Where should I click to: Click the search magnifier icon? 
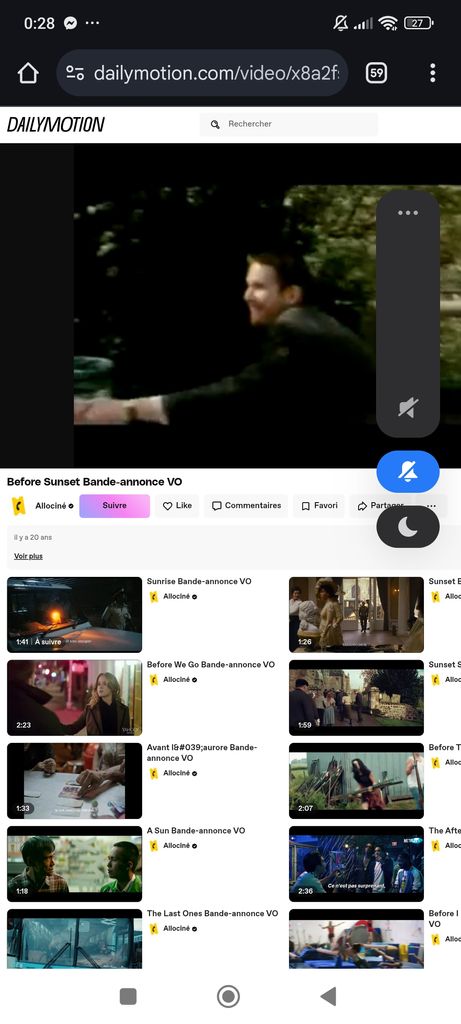tap(215, 124)
